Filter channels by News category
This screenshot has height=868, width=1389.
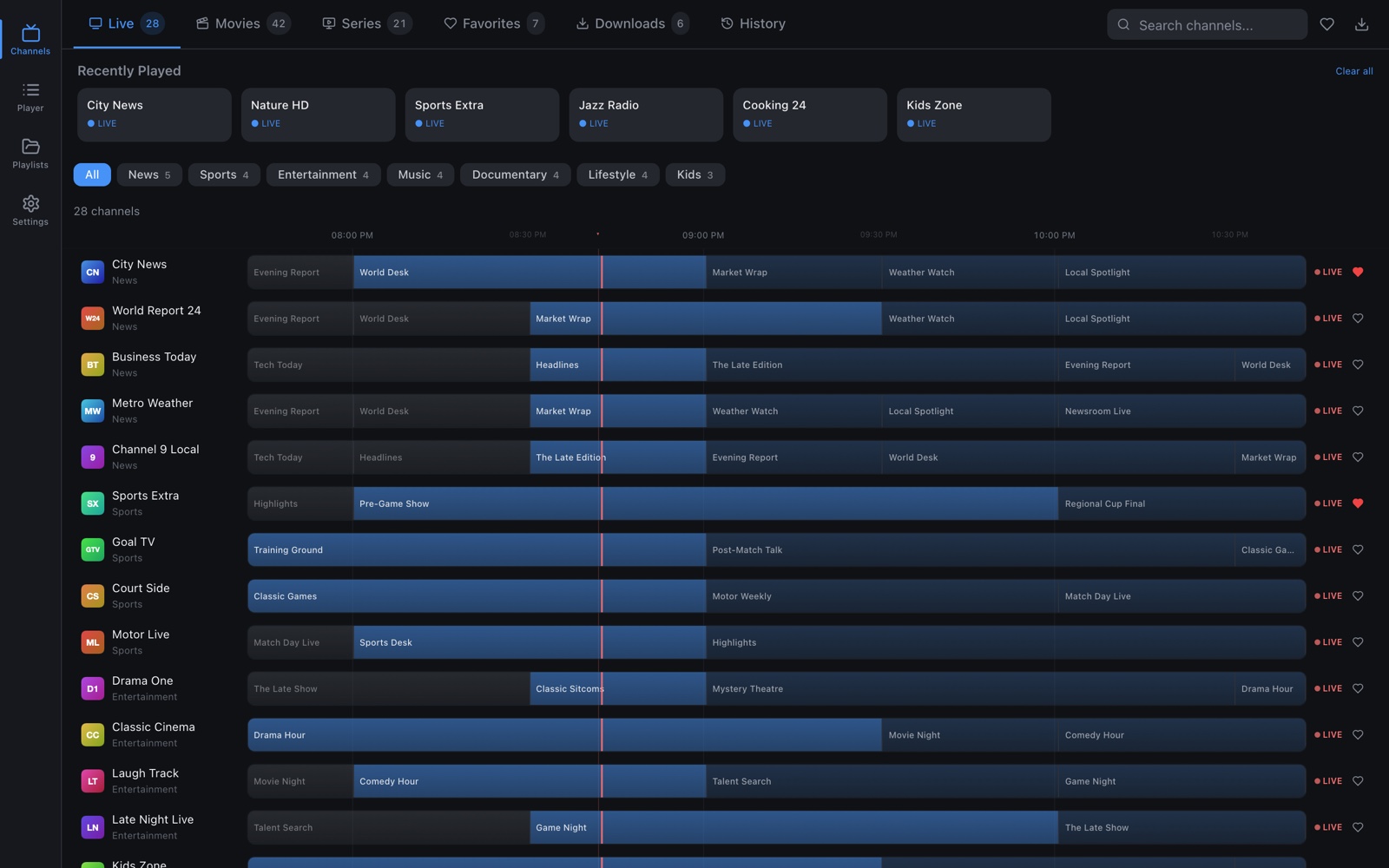pyautogui.click(x=149, y=174)
